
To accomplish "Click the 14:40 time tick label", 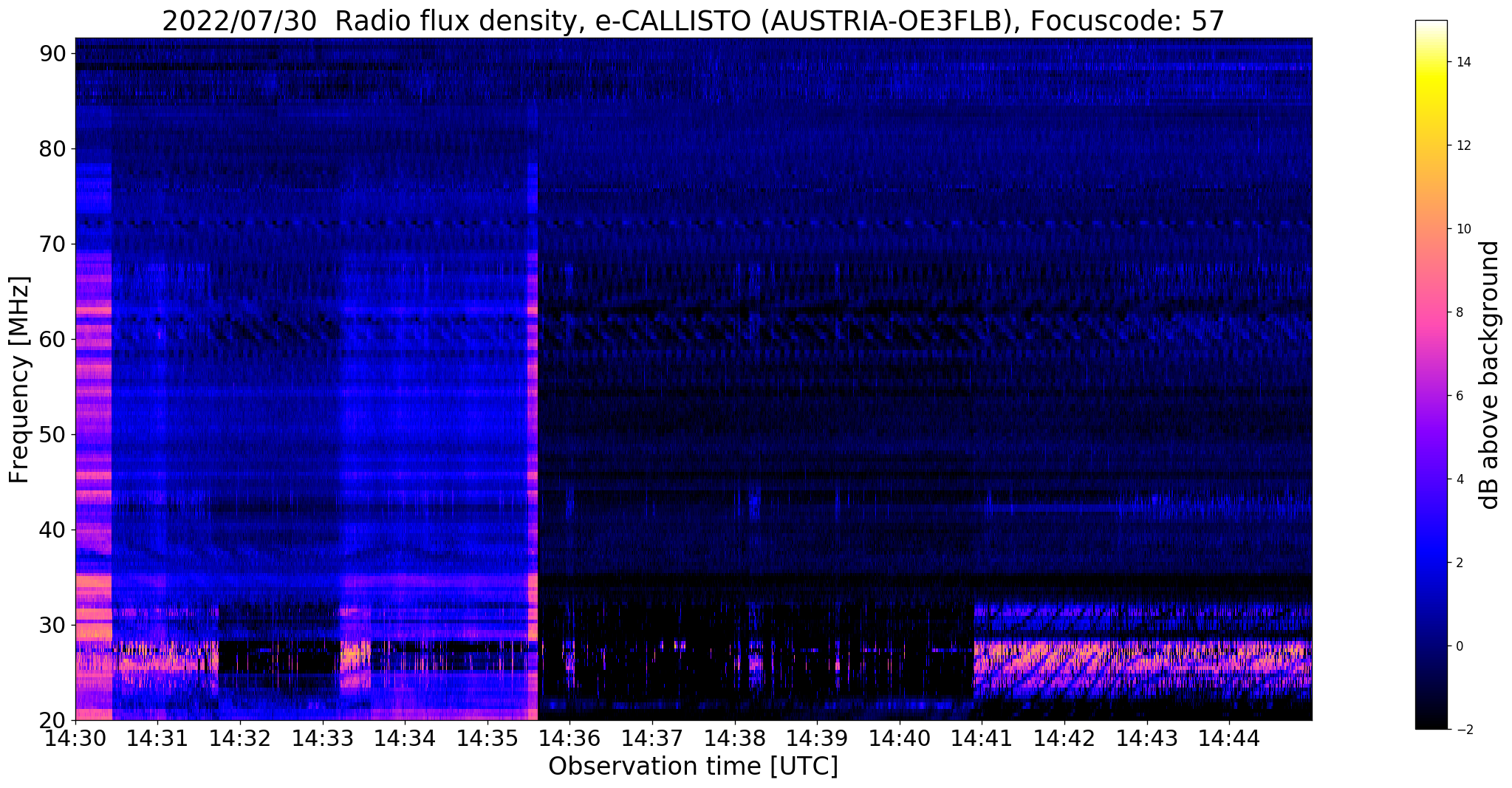I will pyautogui.click(x=899, y=737).
